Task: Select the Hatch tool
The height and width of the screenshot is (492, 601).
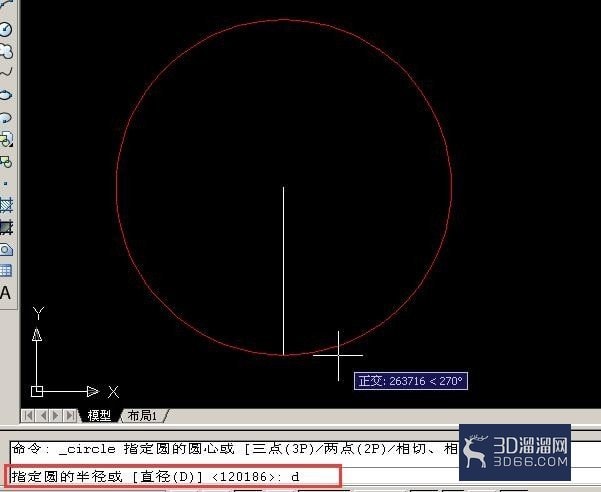Action: pos(6,205)
